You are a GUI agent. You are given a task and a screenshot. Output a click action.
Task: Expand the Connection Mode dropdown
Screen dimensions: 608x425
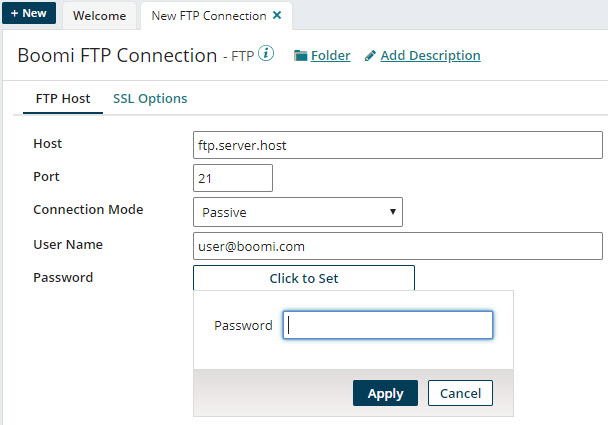click(x=298, y=212)
